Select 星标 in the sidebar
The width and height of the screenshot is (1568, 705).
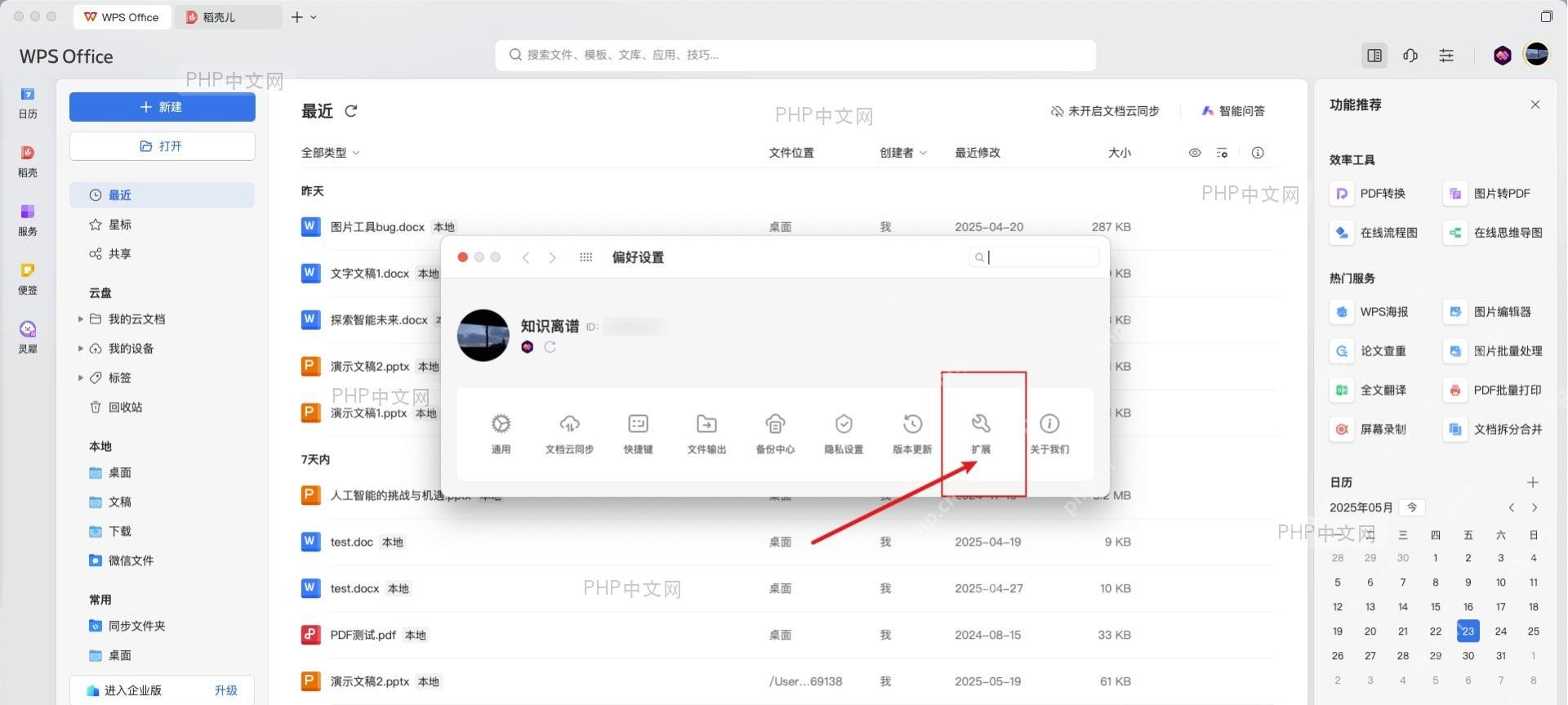pos(162,225)
